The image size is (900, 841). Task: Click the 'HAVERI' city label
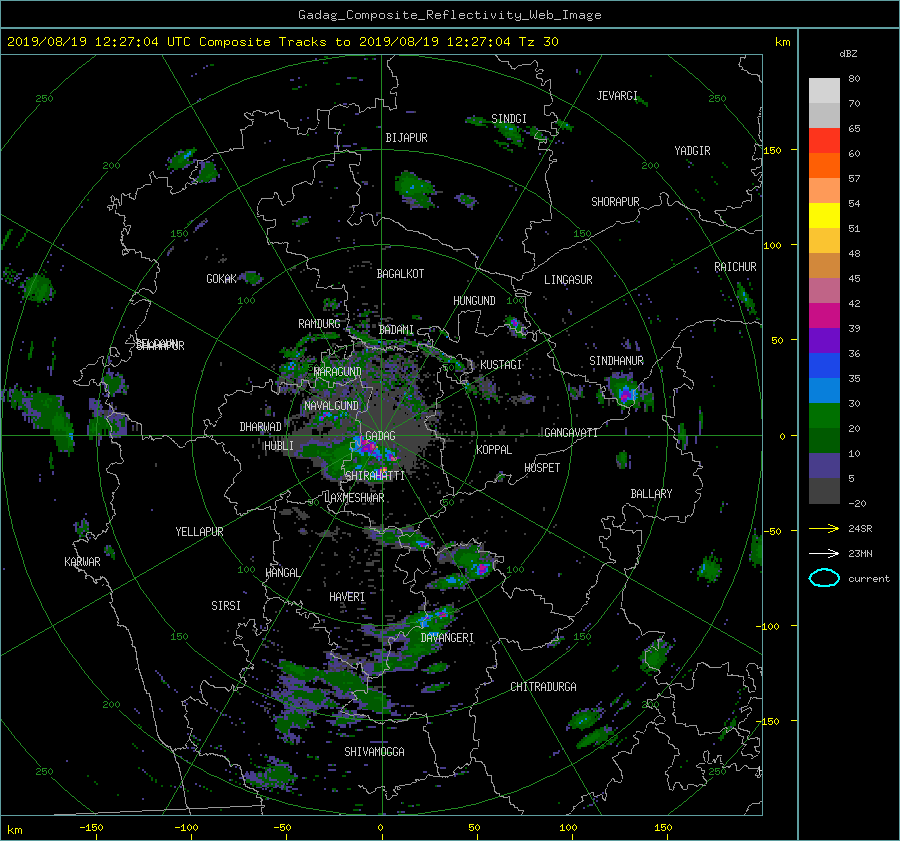pyautogui.click(x=347, y=597)
